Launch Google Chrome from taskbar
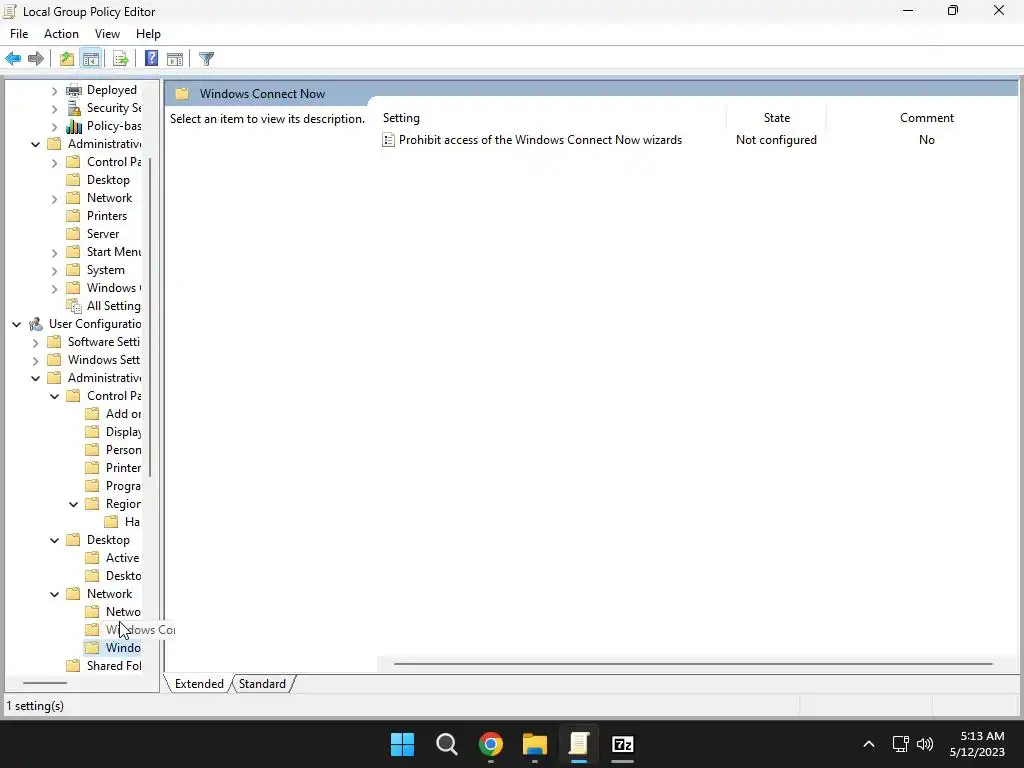 (490, 744)
